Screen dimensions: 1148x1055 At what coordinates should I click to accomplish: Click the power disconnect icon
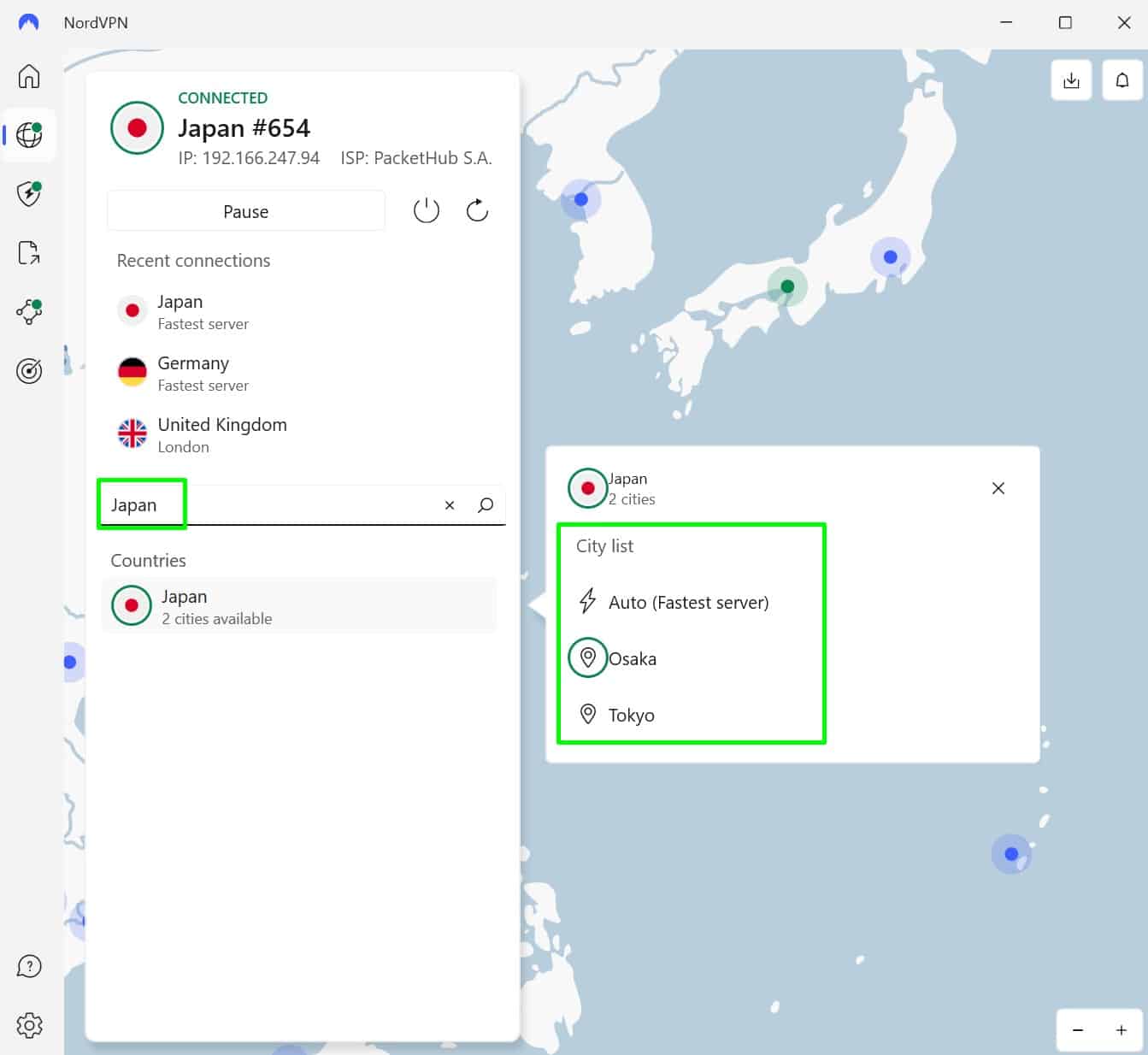[x=426, y=210]
